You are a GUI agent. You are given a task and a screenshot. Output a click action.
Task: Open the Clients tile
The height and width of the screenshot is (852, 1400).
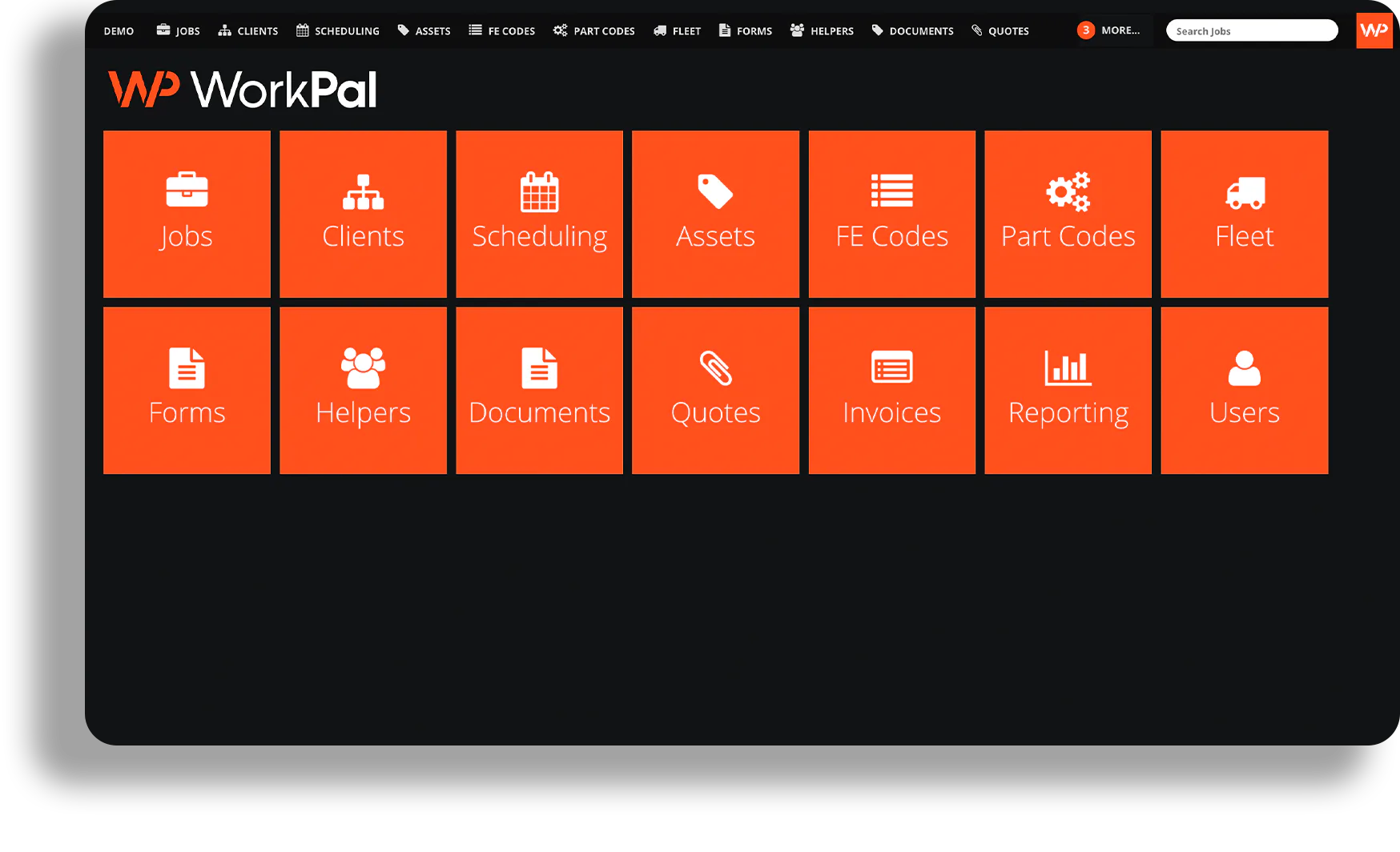click(363, 214)
